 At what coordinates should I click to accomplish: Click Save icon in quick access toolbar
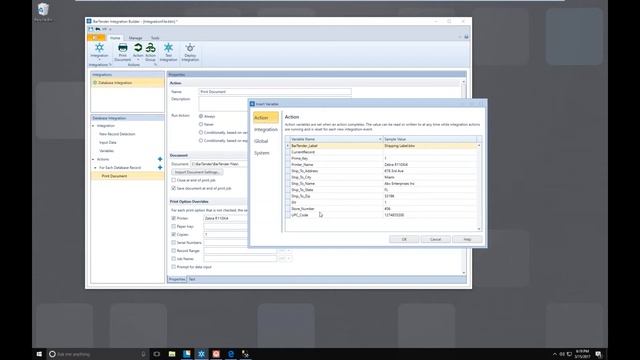tap(91, 29)
